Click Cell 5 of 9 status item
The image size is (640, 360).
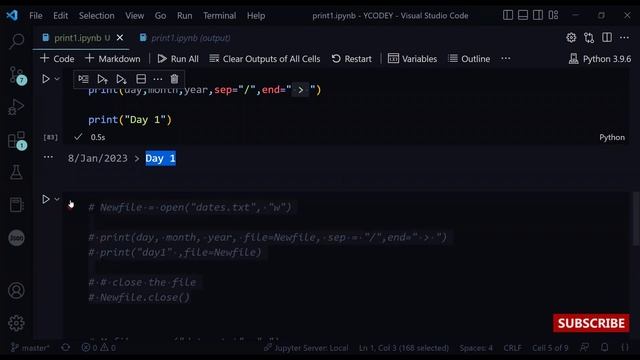tap(550, 348)
